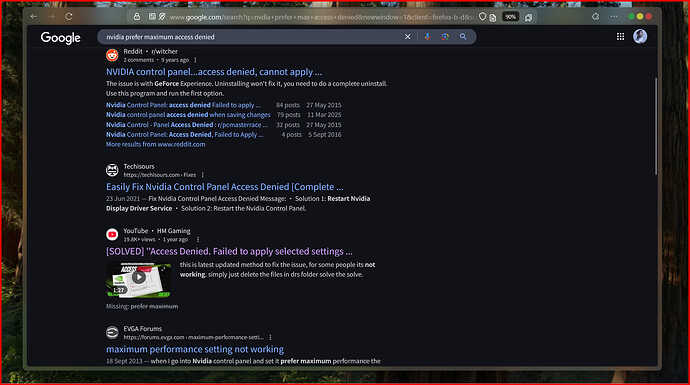Open browser extensions menu

tap(595, 17)
